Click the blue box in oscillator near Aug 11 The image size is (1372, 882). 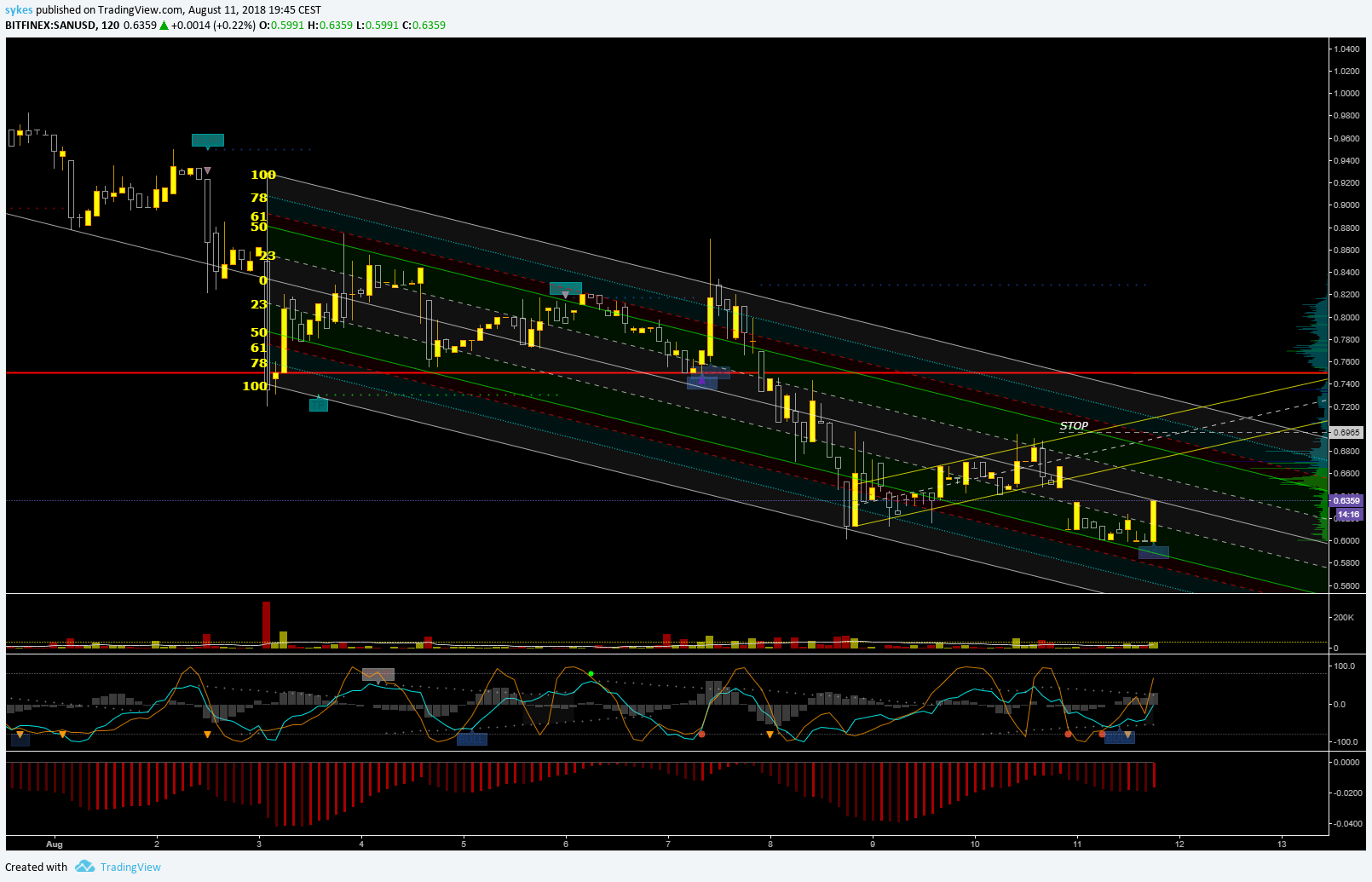(1120, 738)
